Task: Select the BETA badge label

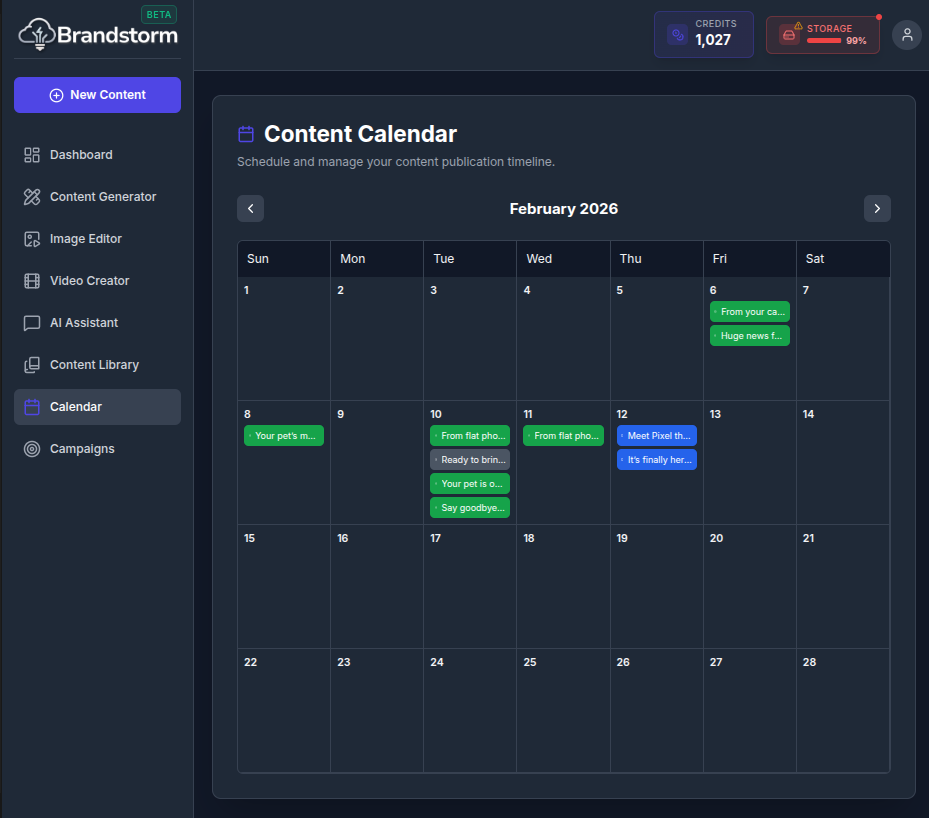Action: (158, 14)
